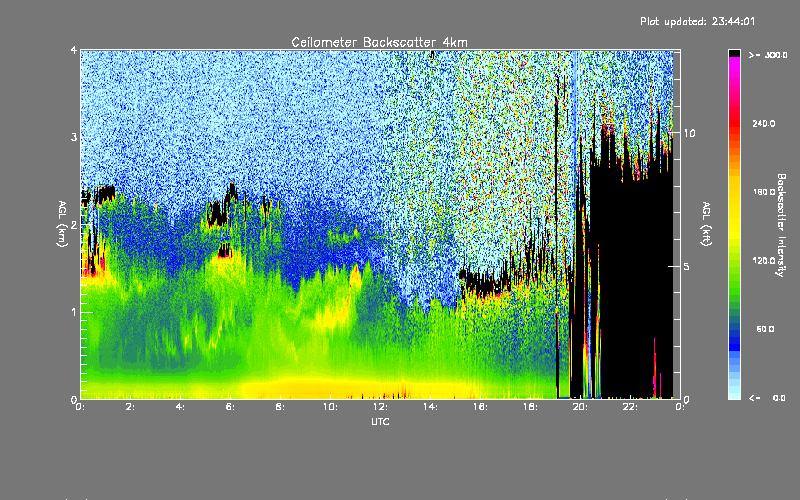The image size is (800, 500).
Task: Select the "16:" UTC tick label
Action: point(481,407)
